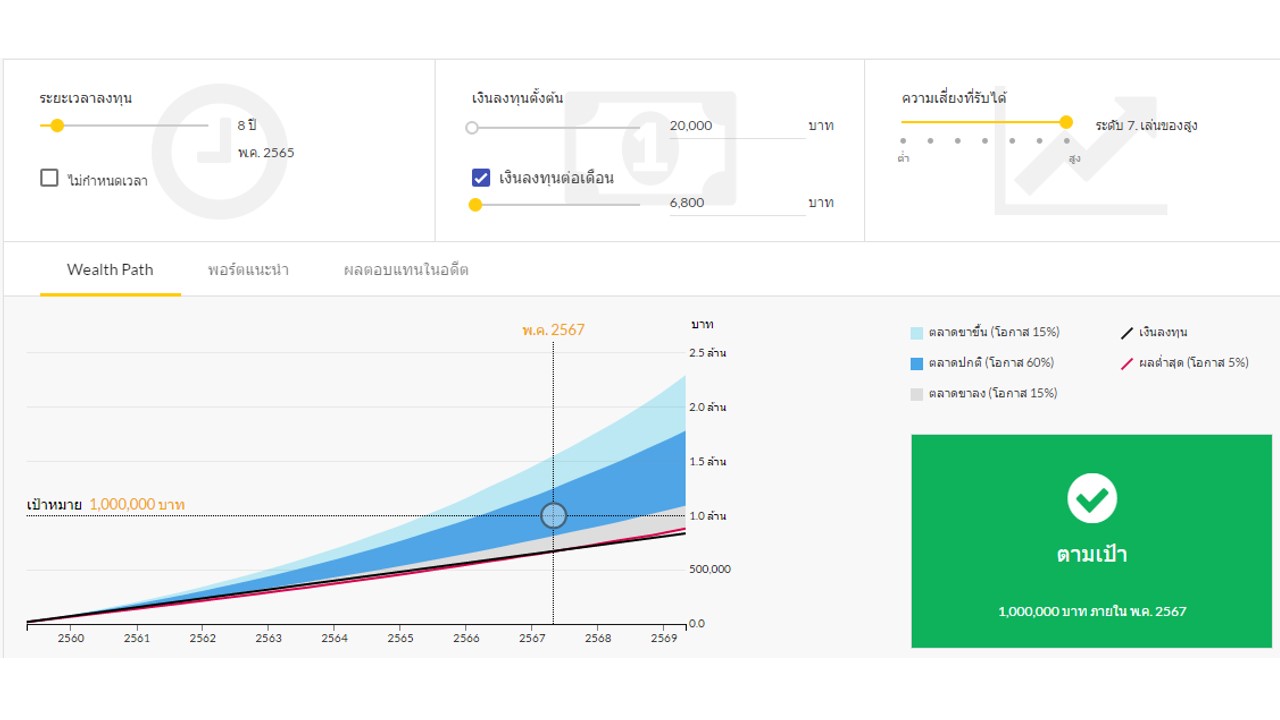The image size is (1280, 720).
Task: Click the investment period slider handle
Action: tap(57, 126)
